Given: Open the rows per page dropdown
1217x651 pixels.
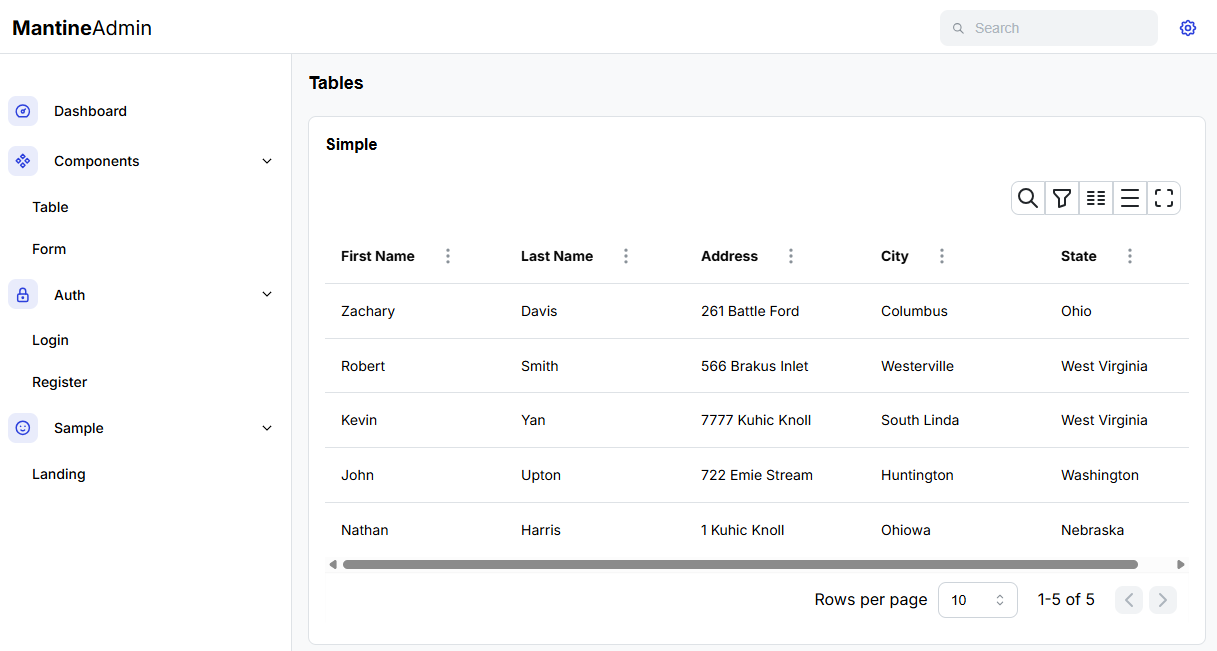Looking at the screenshot, I should click(x=977, y=600).
